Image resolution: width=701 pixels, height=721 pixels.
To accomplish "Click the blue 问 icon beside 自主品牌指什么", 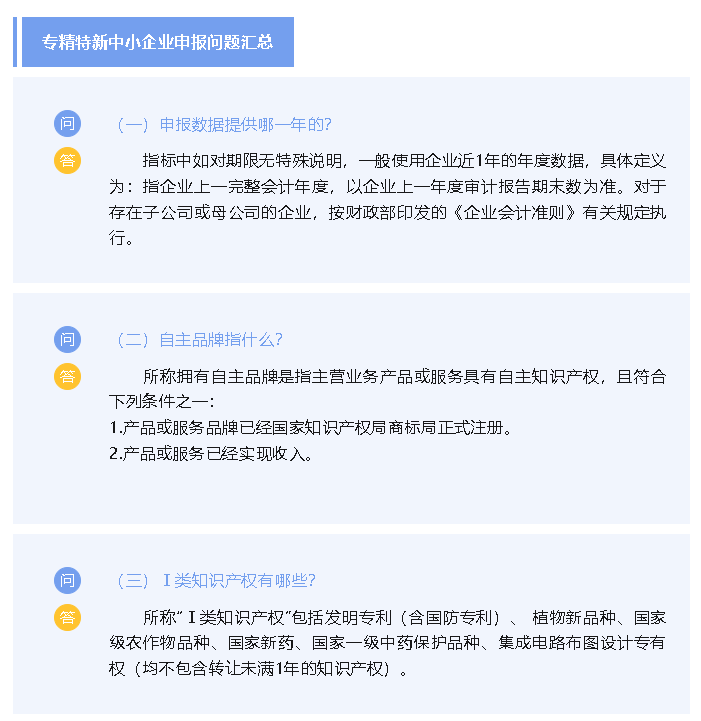I will click(68, 339).
